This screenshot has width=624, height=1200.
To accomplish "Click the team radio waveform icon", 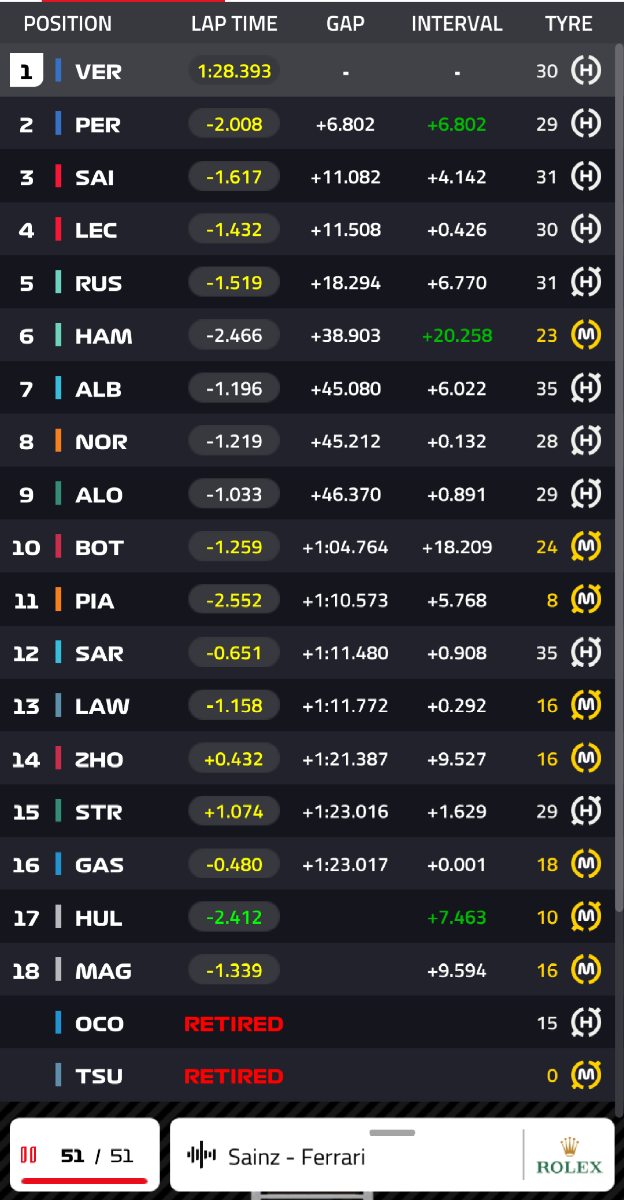I will (x=202, y=1155).
